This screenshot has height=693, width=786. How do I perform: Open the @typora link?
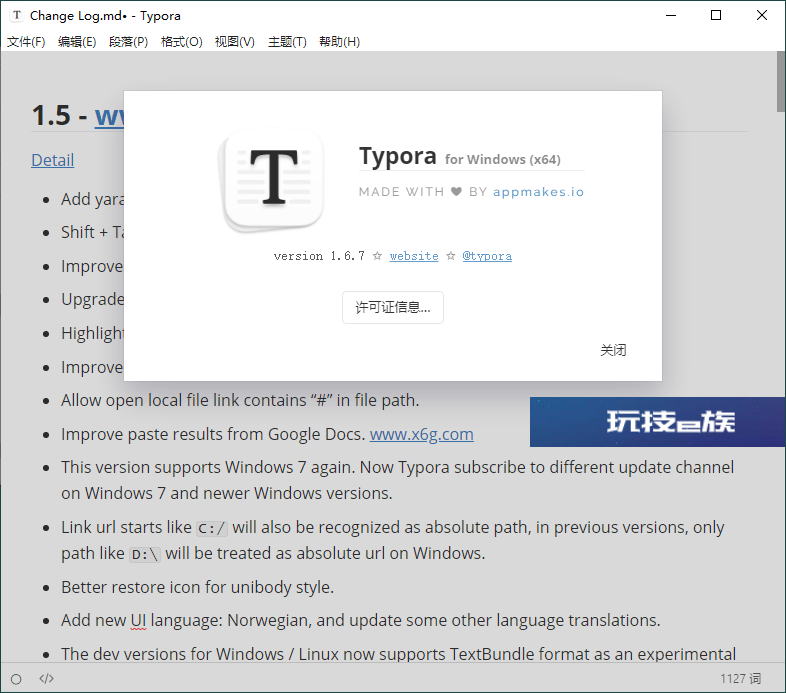[x=487, y=256]
